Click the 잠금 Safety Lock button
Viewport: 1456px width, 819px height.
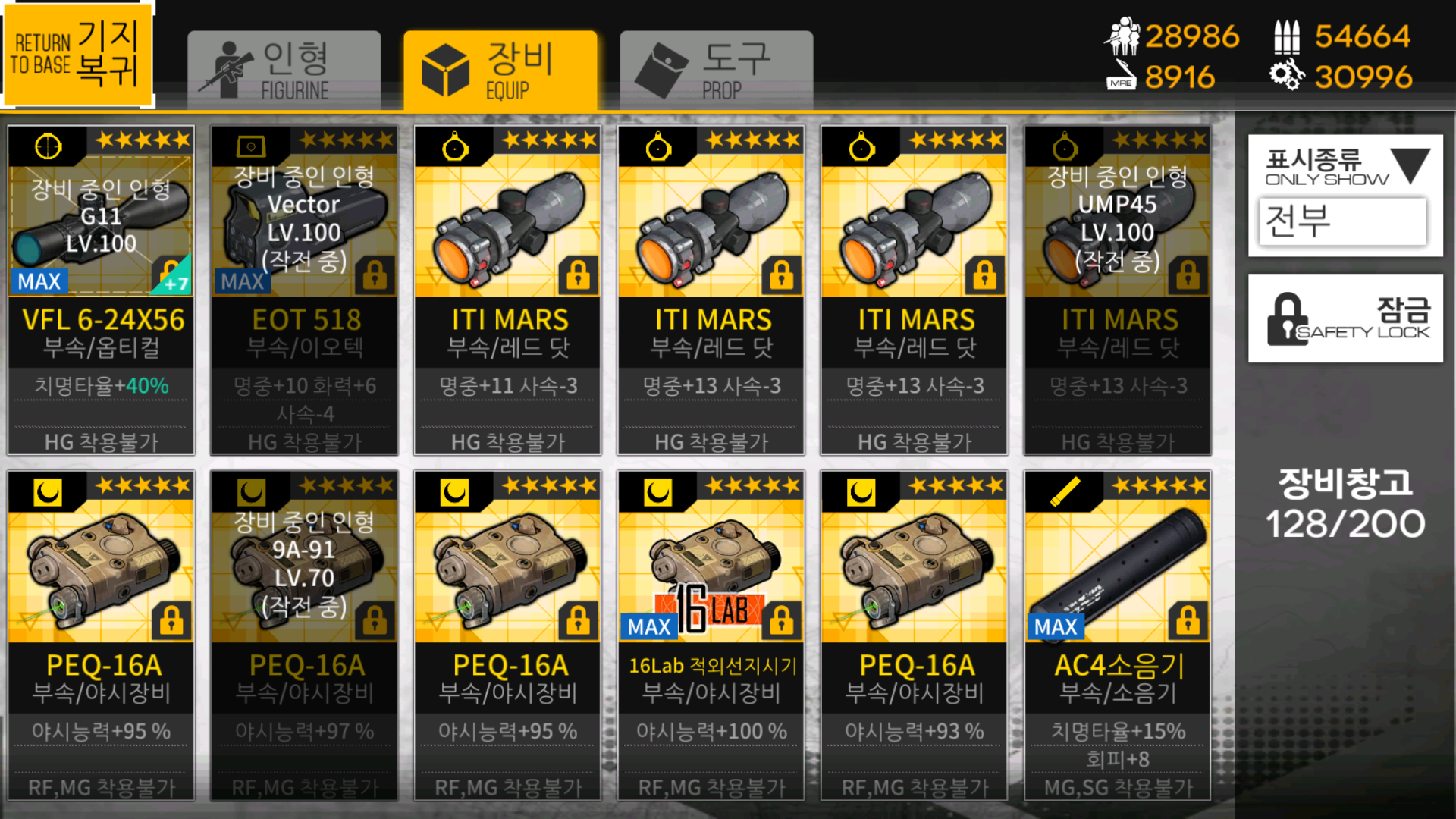pyautogui.click(x=1345, y=318)
